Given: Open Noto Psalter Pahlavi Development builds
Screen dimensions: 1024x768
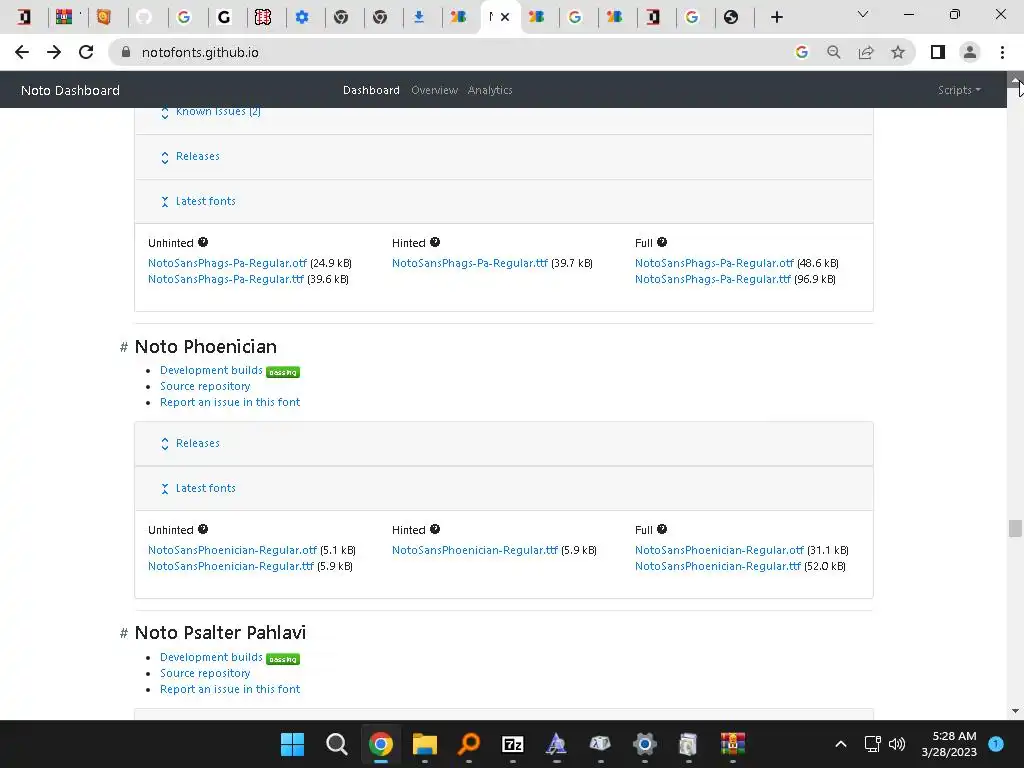Looking at the screenshot, I should [211, 658].
